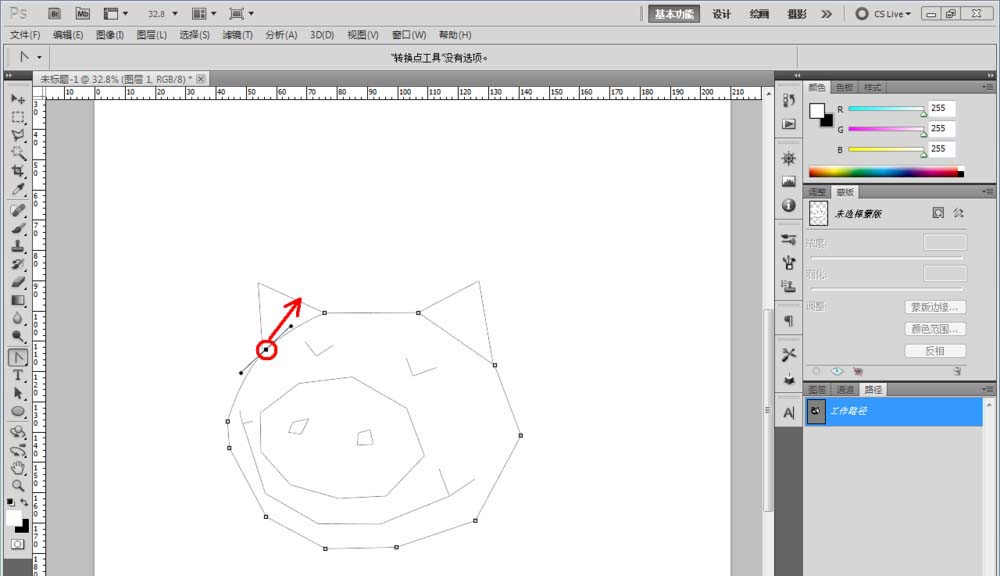Click the 蒙版边缘... button
The height and width of the screenshot is (576, 1000).
935,307
